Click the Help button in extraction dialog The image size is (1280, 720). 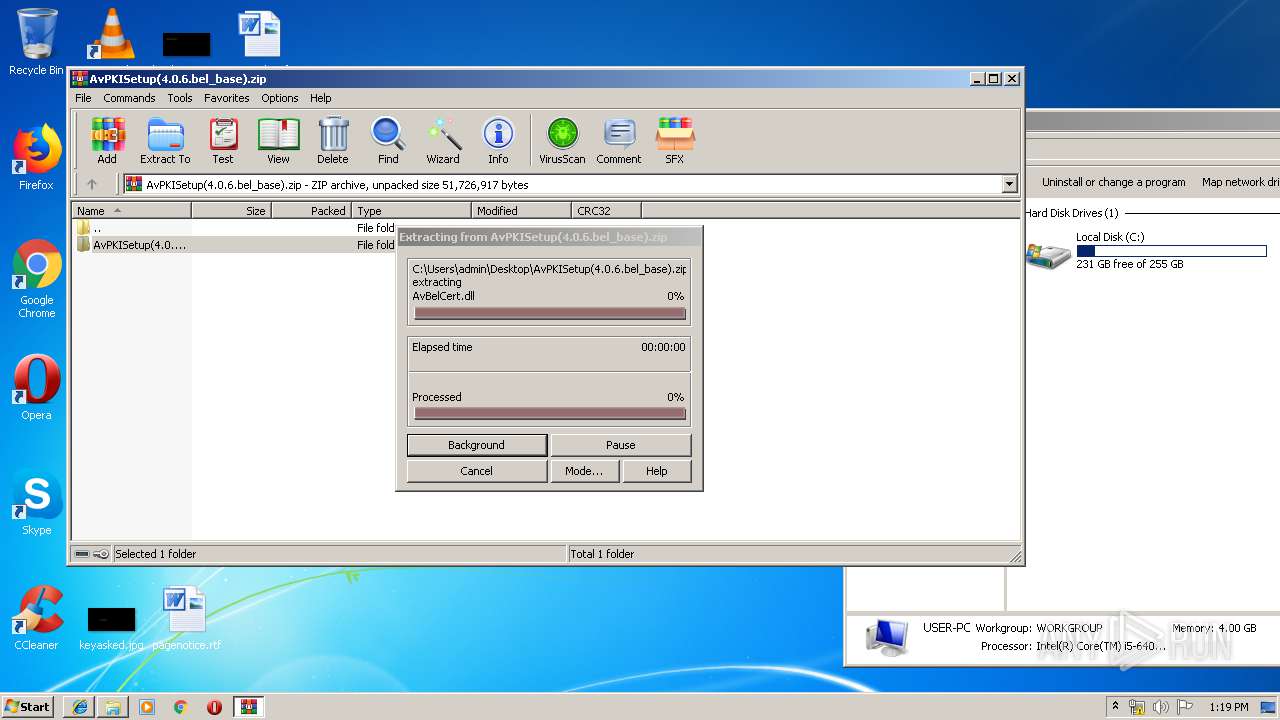click(656, 471)
